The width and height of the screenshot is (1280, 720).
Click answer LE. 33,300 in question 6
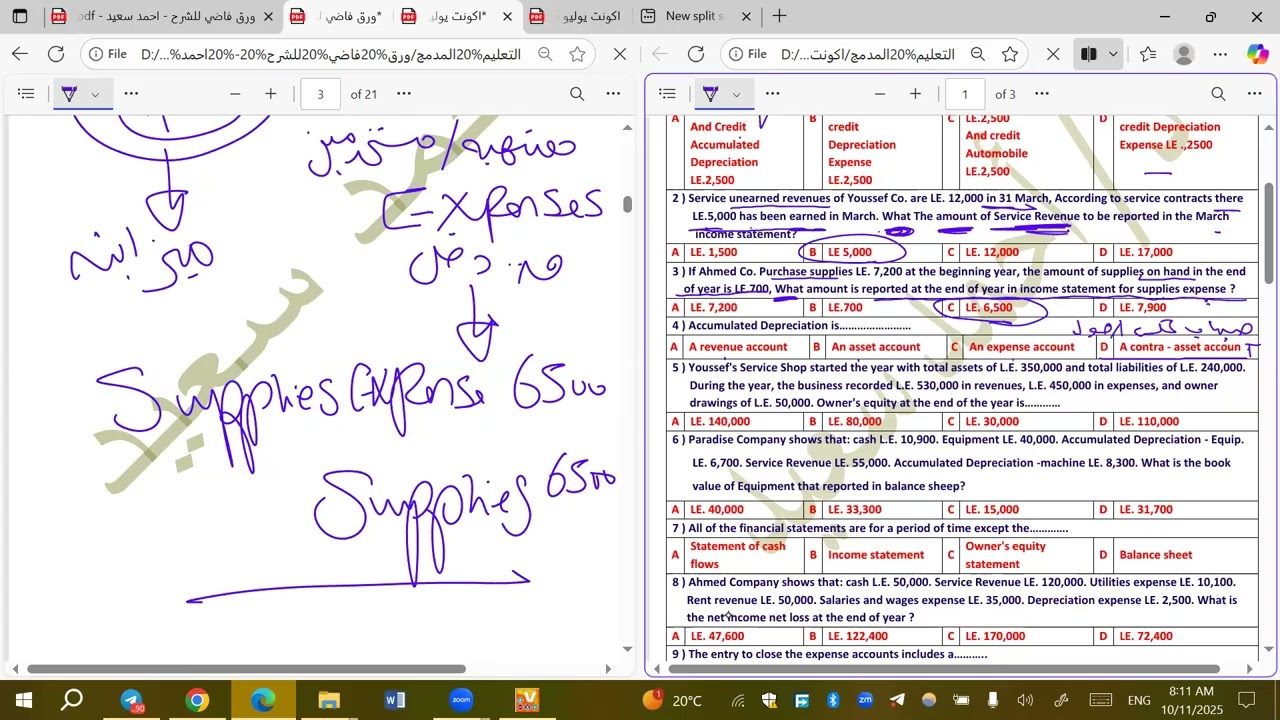pos(854,510)
